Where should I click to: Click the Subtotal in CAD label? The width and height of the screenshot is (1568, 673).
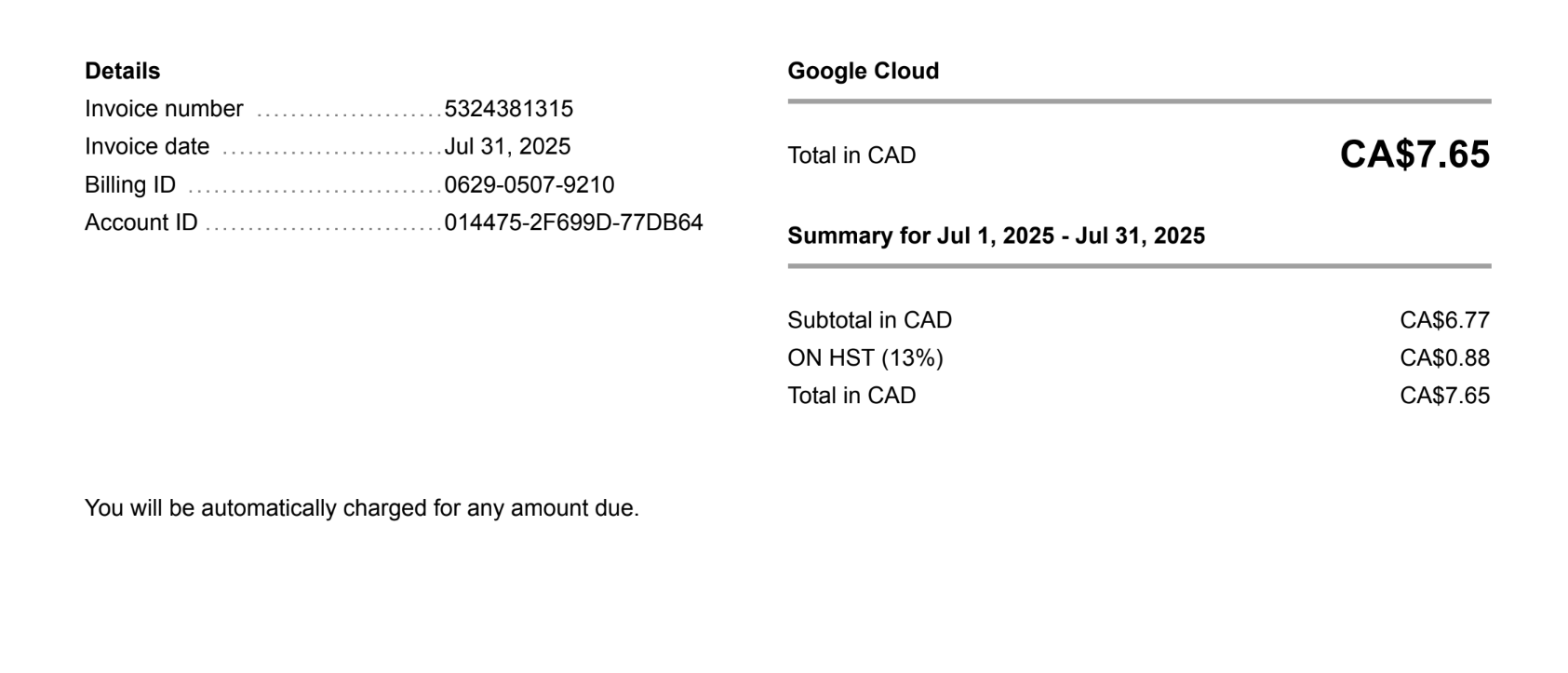point(869,320)
